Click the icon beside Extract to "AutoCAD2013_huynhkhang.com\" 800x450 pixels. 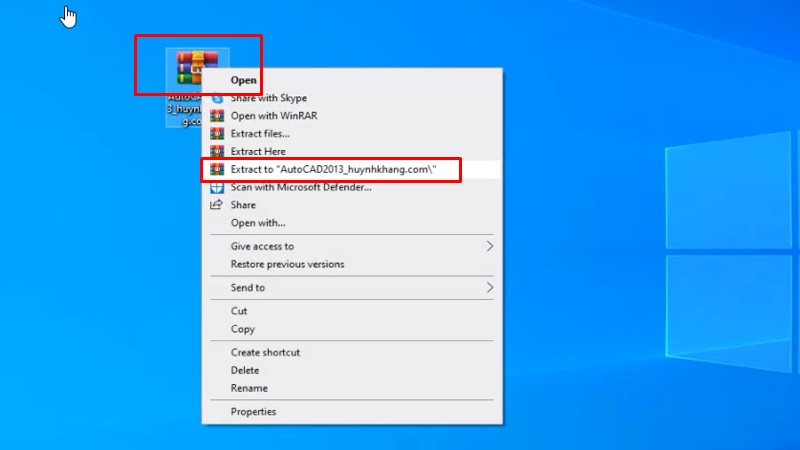216,169
